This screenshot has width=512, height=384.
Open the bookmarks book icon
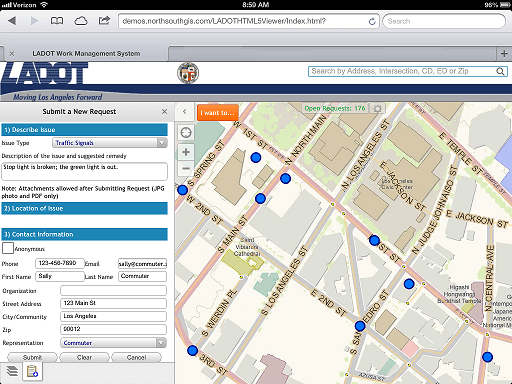pyautogui.click(x=57, y=21)
